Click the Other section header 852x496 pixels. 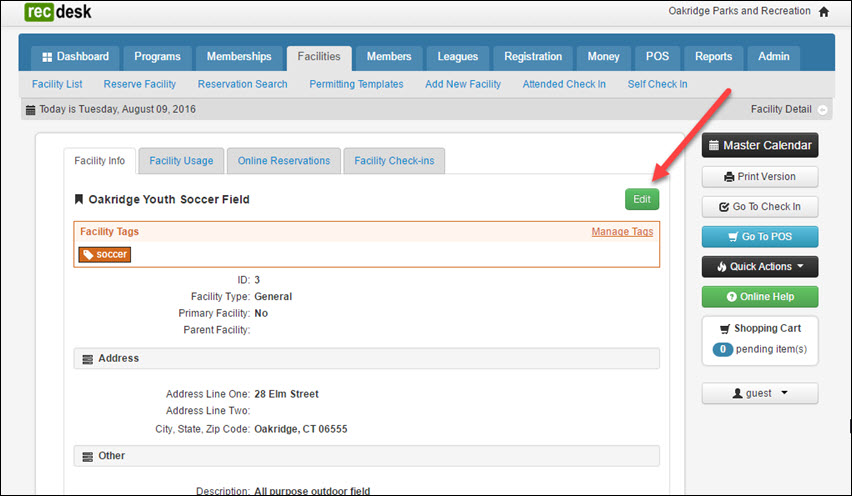[367, 456]
